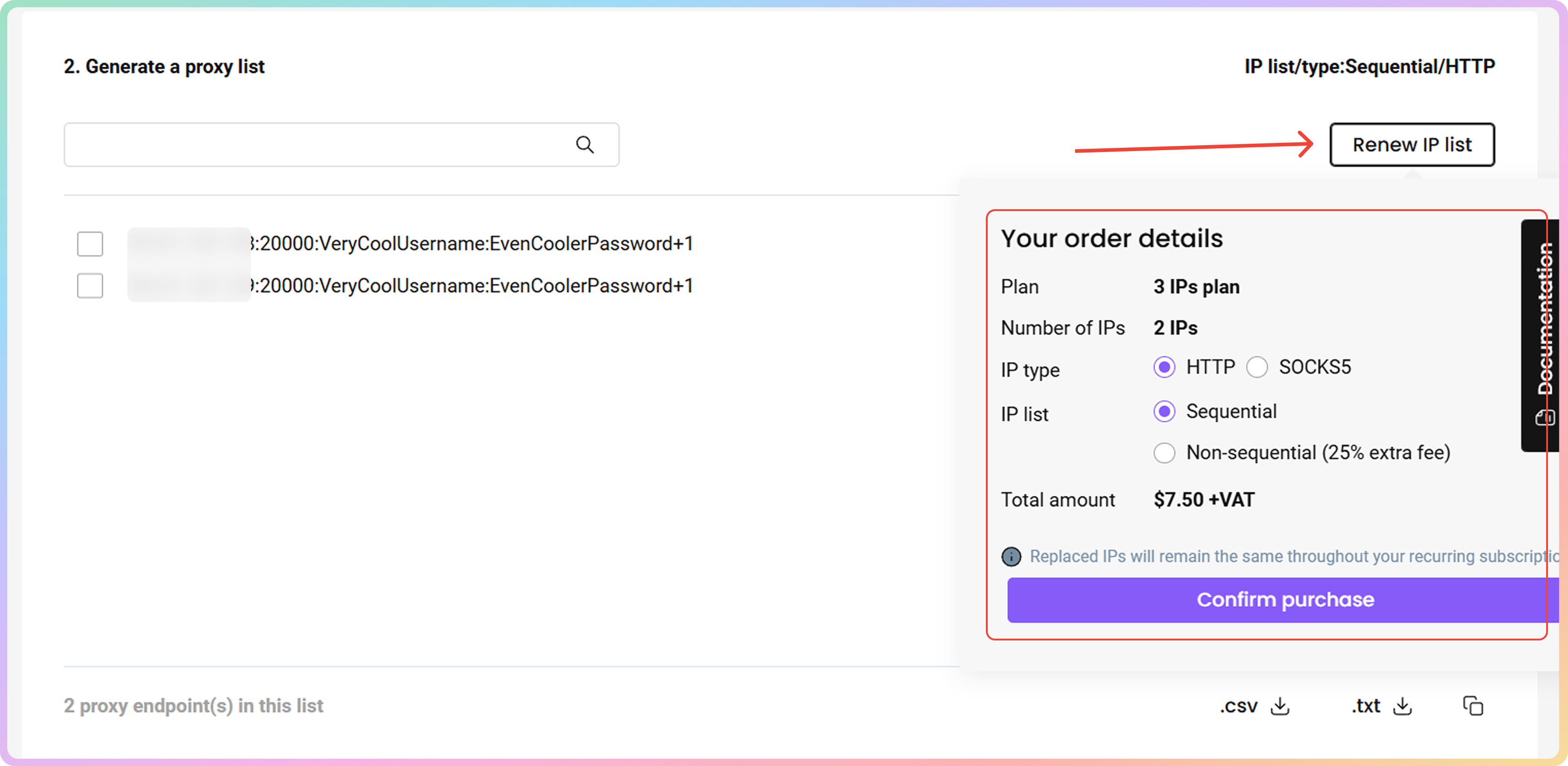Open the Documentation side tab
This screenshot has width=1568, height=766.
[x=1544, y=318]
